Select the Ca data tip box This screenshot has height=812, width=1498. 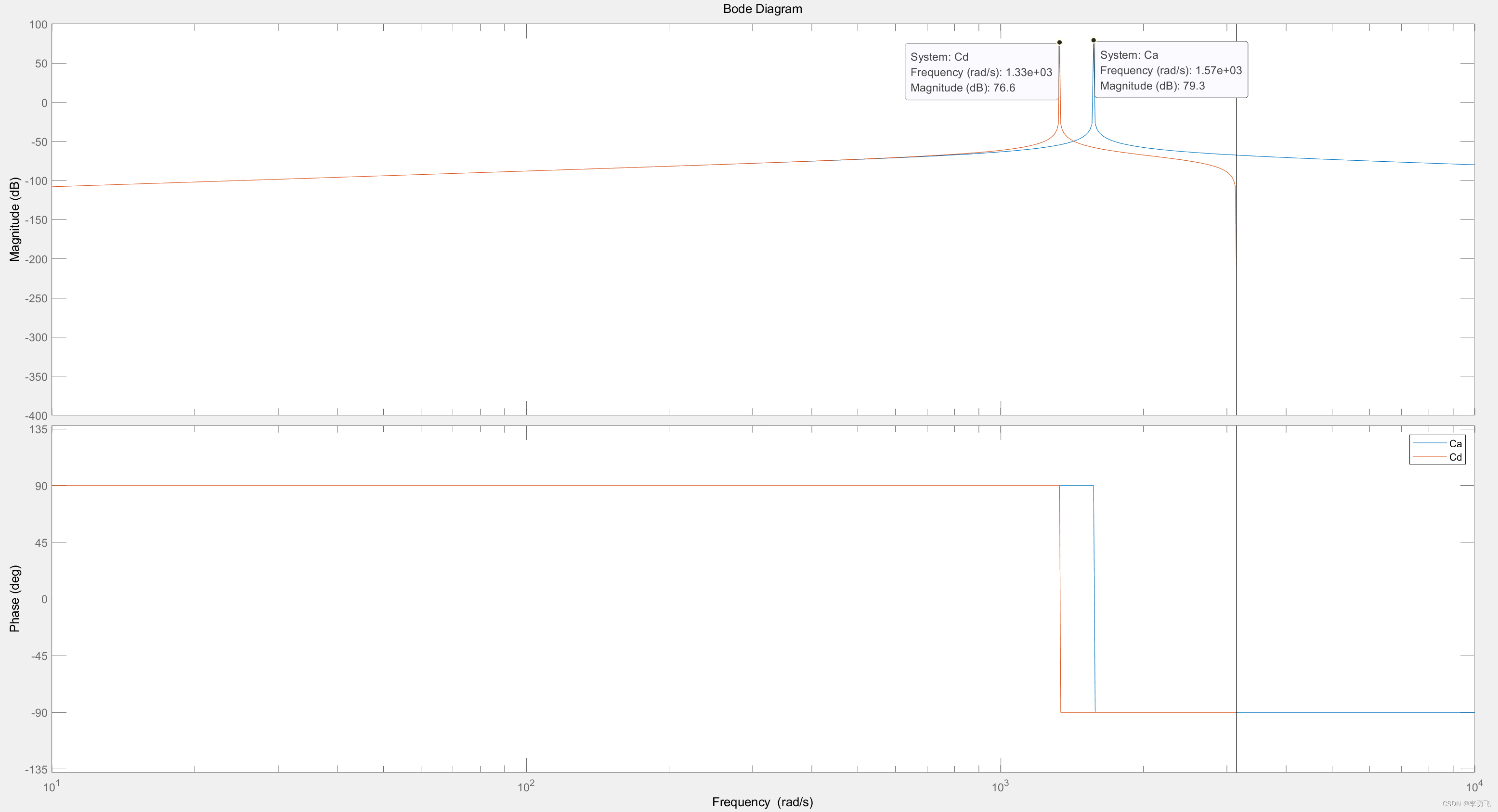[x=1171, y=70]
